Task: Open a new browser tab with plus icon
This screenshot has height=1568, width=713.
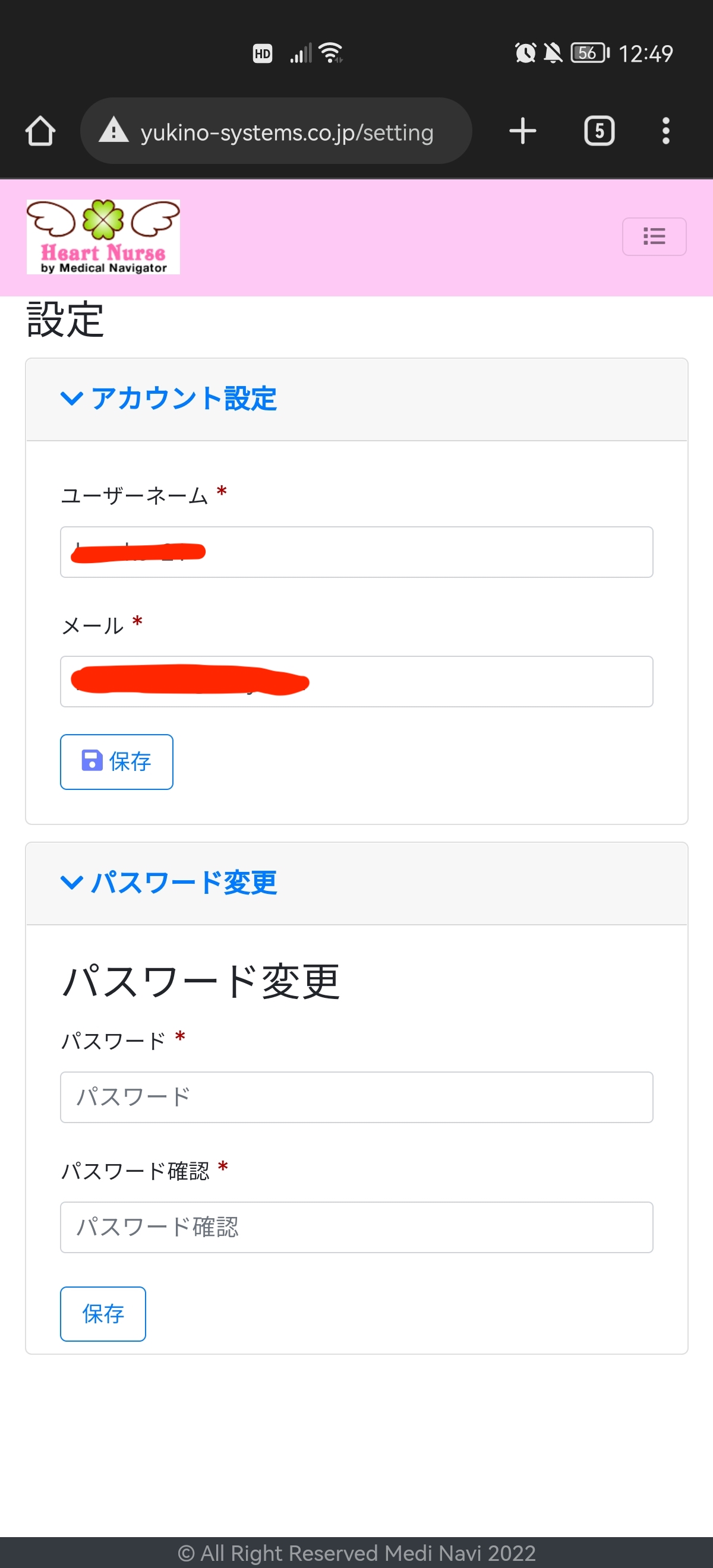Action: (x=522, y=131)
